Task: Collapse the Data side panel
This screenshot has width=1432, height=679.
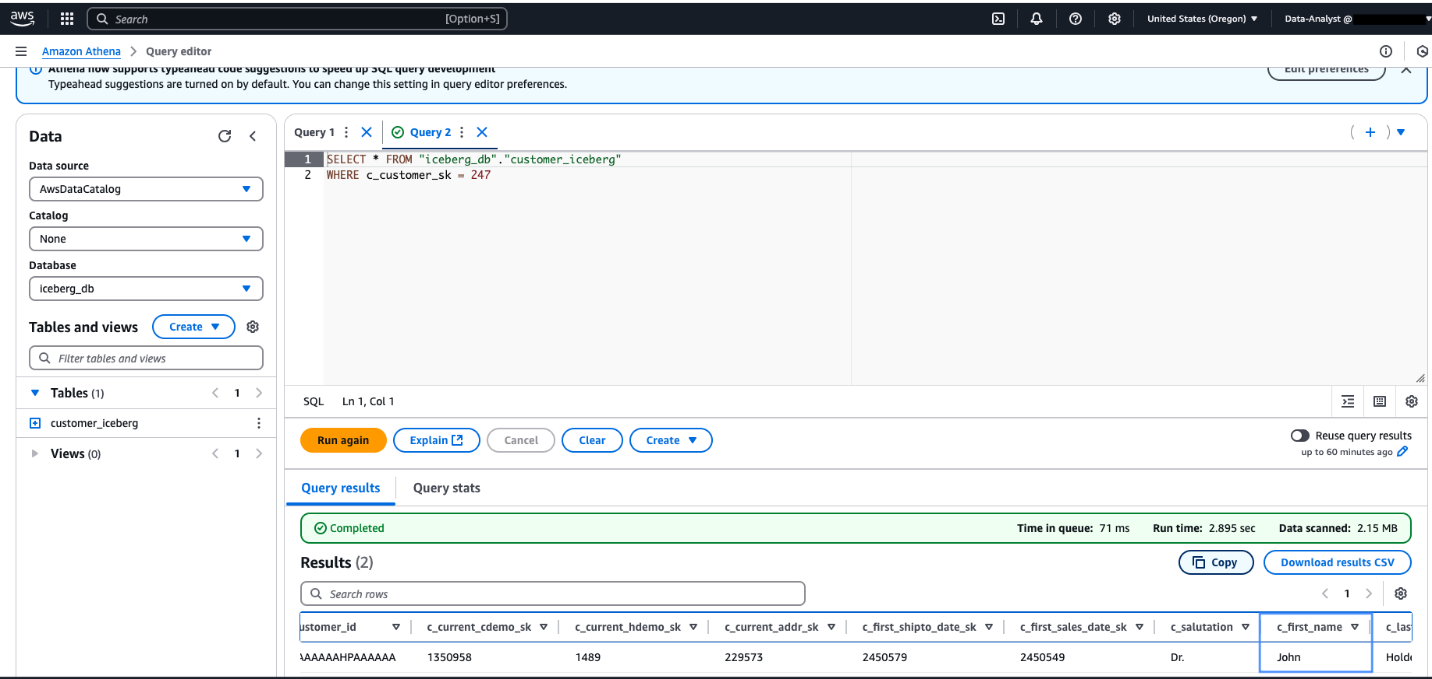Action: tap(253, 136)
